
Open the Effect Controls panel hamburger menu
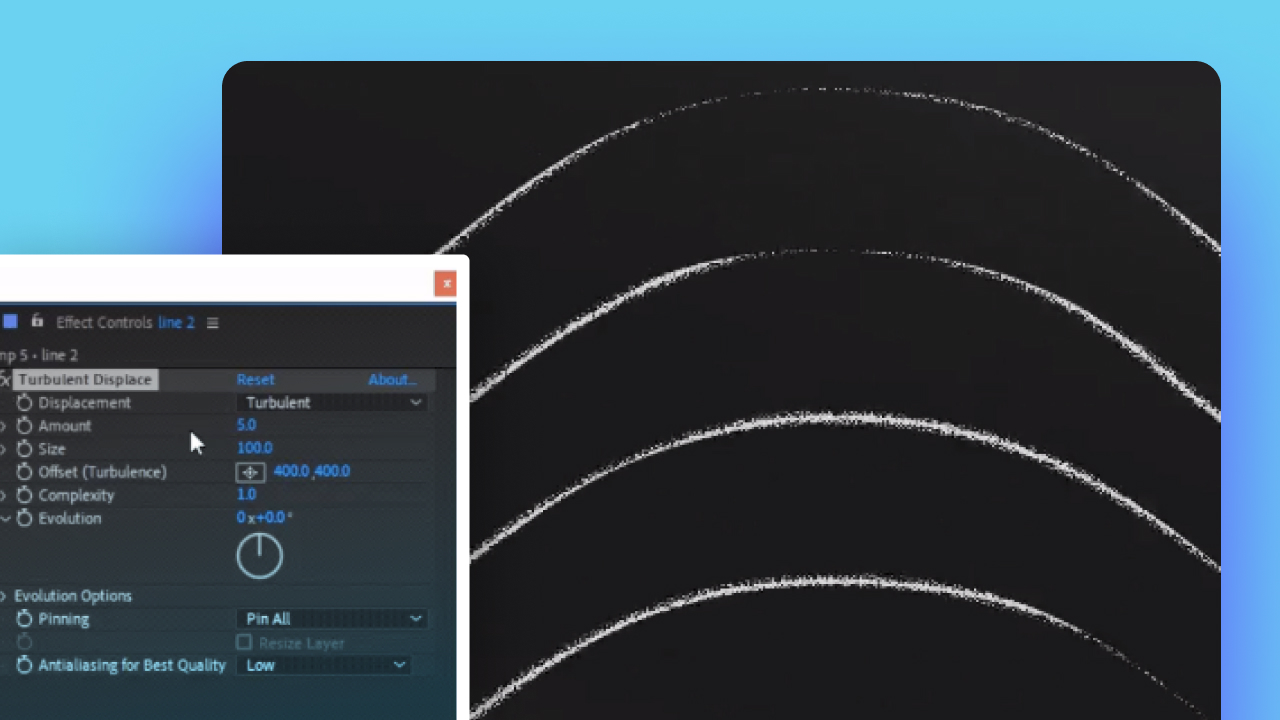212,322
